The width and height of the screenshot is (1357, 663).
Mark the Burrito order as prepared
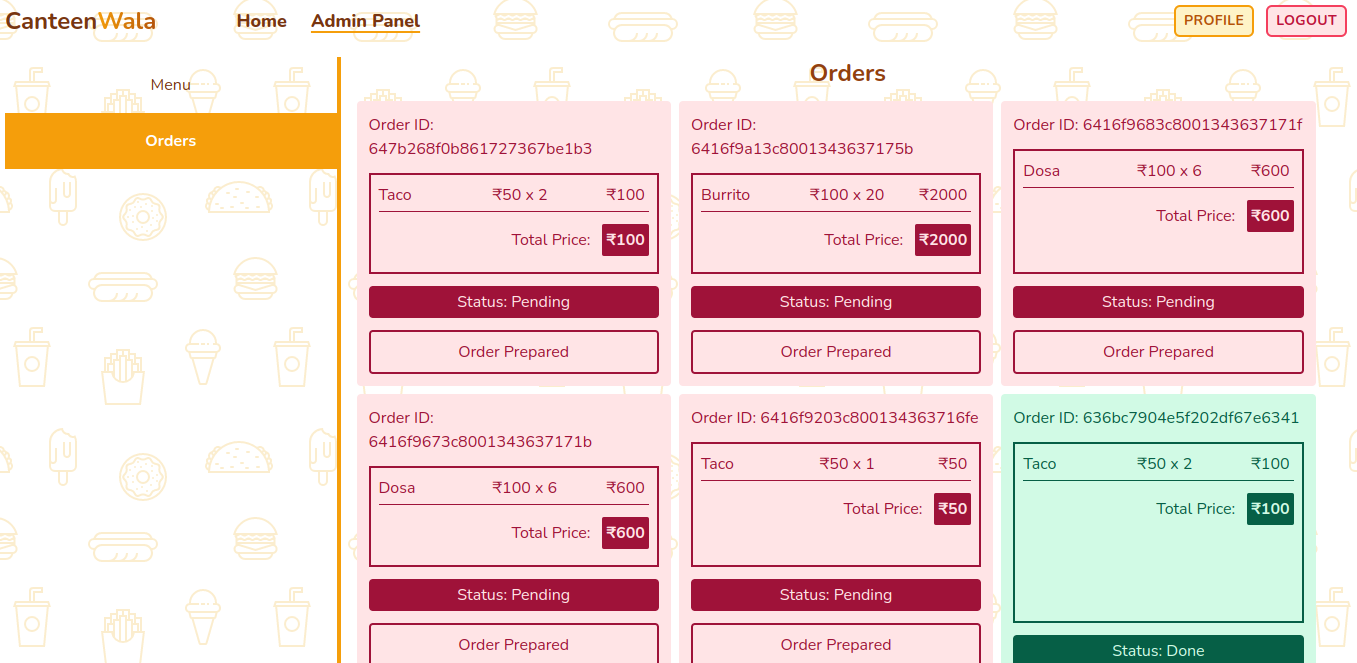836,351
